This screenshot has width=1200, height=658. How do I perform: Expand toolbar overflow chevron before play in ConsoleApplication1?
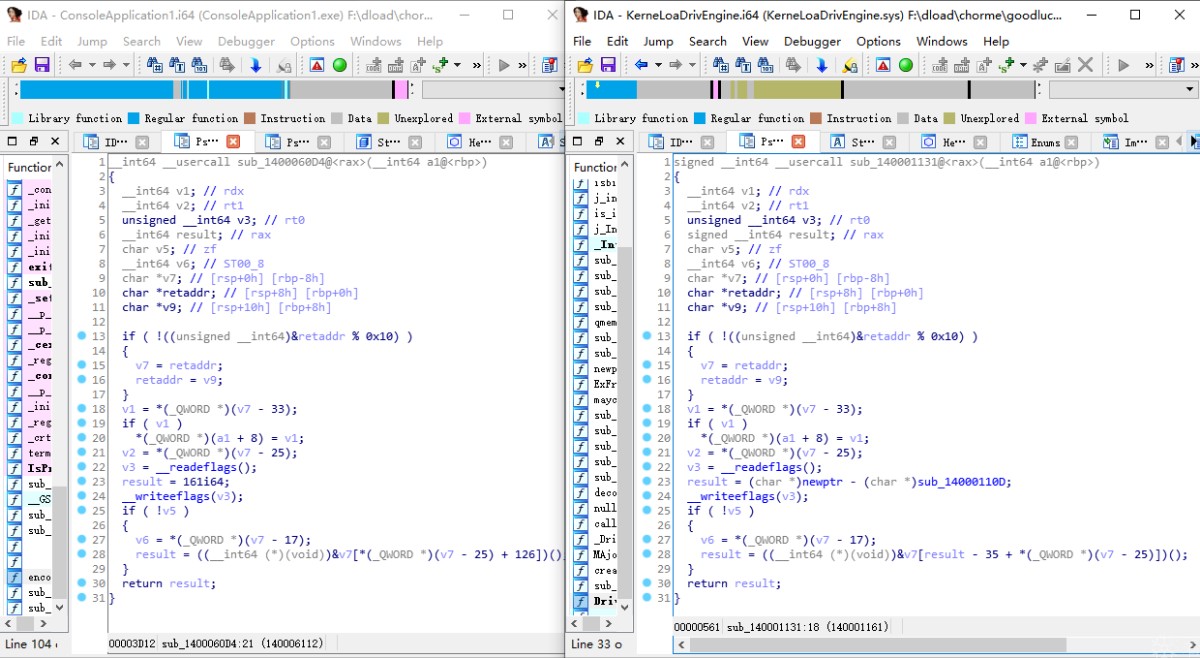pos(477,65)
